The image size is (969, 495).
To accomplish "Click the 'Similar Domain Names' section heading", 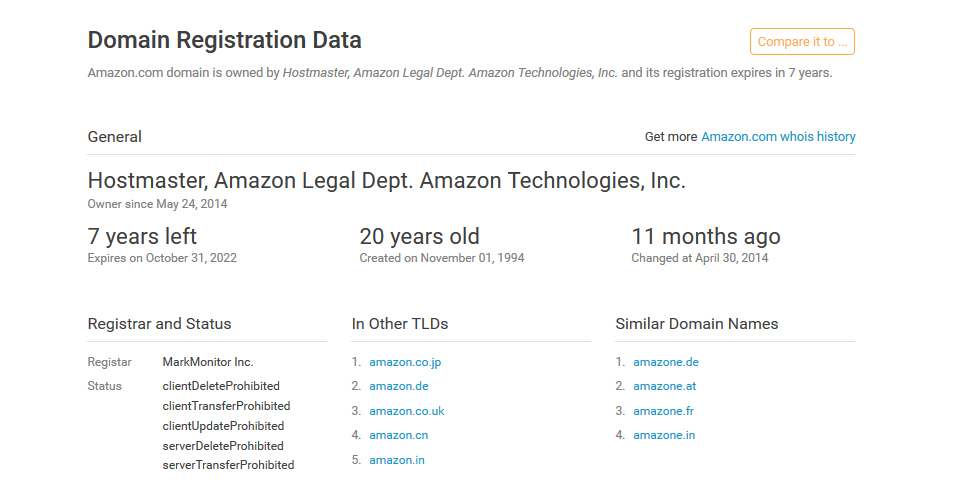I will click(x=697, y=324).
